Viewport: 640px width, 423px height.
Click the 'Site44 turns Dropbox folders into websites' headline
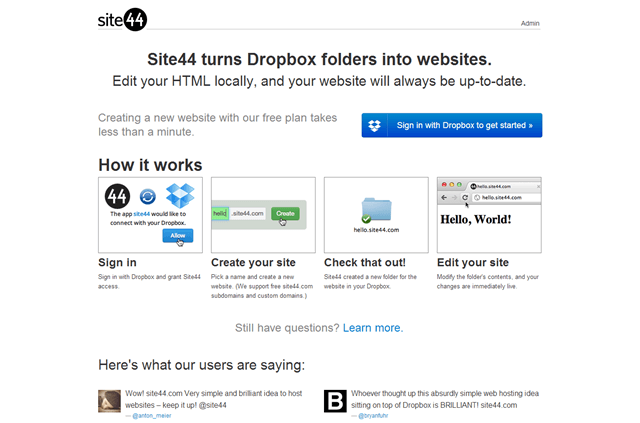coord(319,59)
